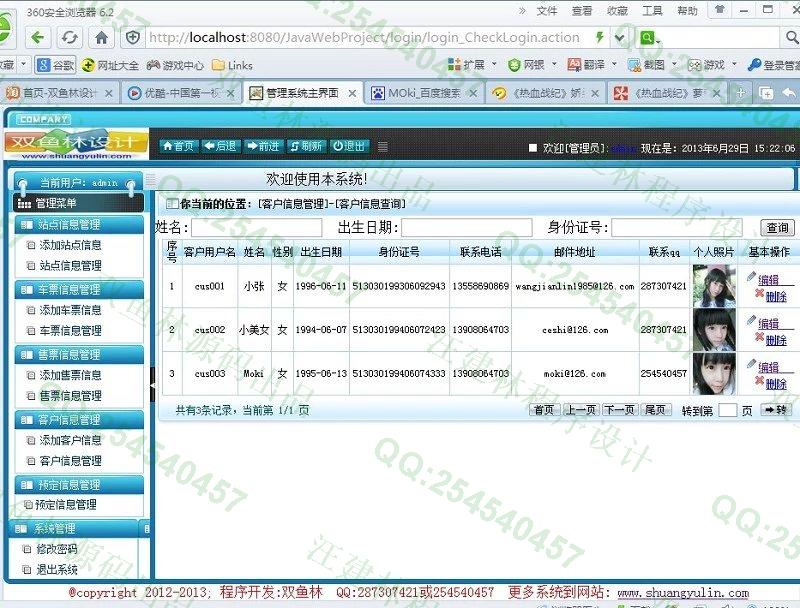Open the 谷歌 bookmark
Viewport: 800px width, 608px height.
tap(56, 65)
